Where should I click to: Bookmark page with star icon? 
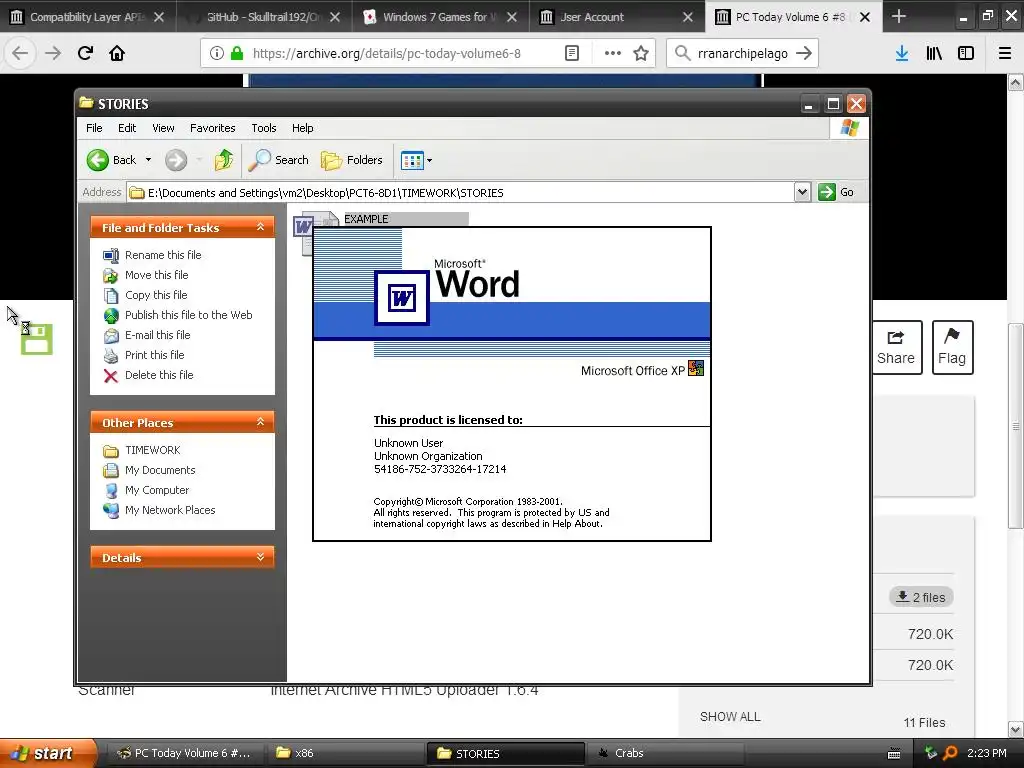(641, 54)
